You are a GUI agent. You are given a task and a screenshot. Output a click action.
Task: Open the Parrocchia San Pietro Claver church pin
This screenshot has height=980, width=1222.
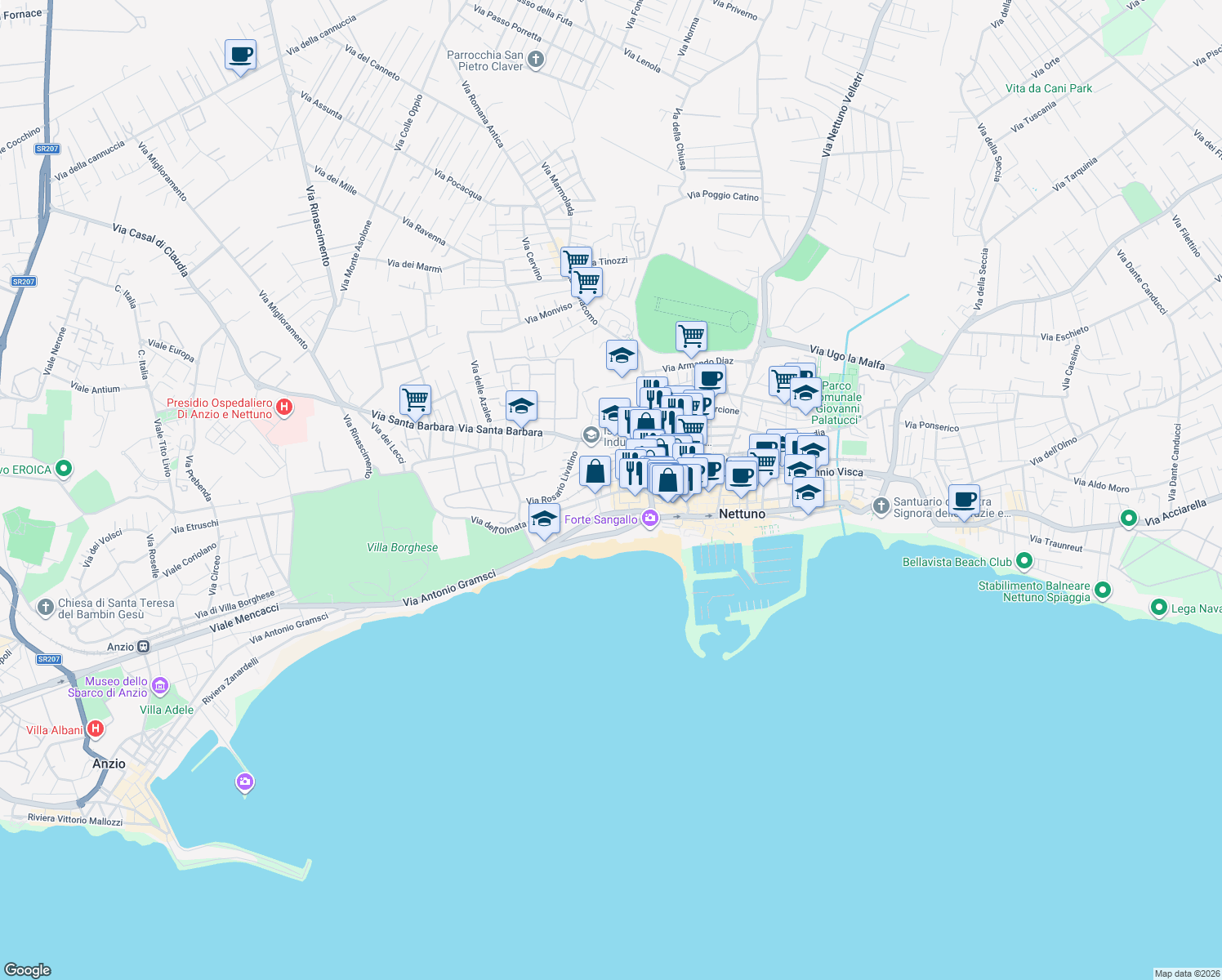coord(536,57)
